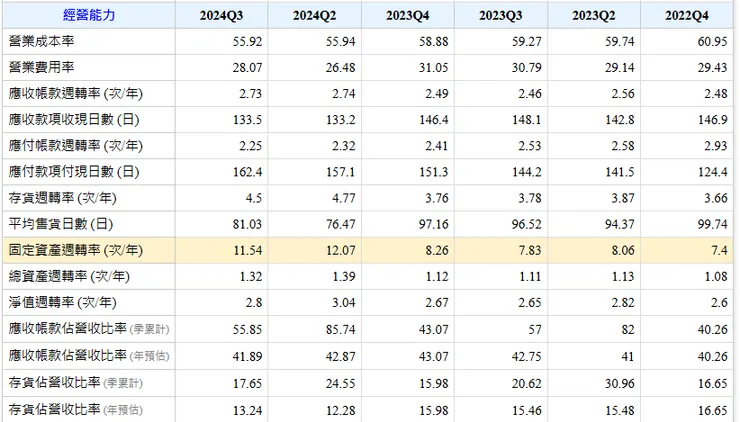Select the 2022Q4 column header
740x422 pixels.
click(687, 16)
